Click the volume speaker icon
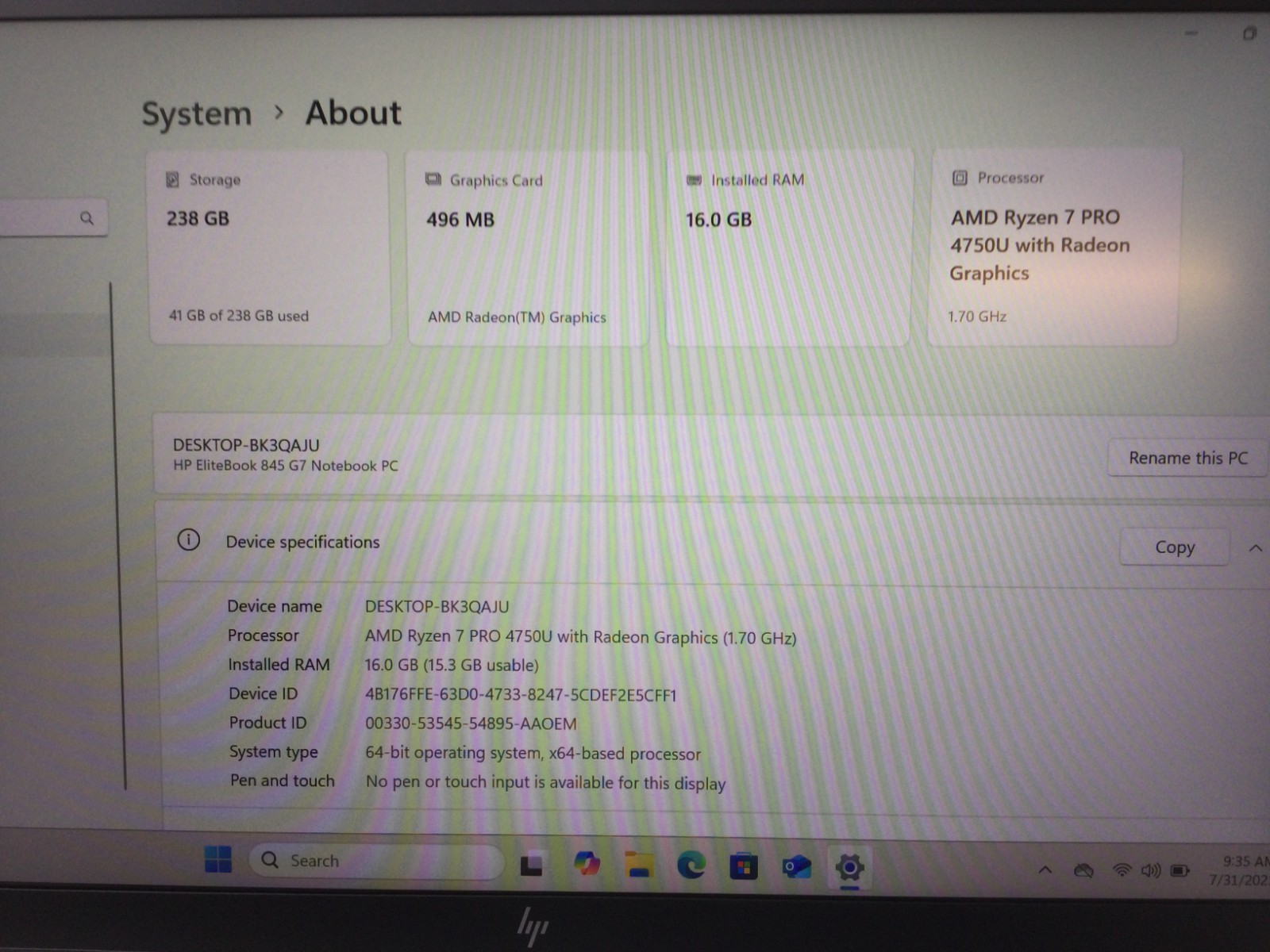The width and height of the screenshot is (1270, 952). coord(1150,871)
